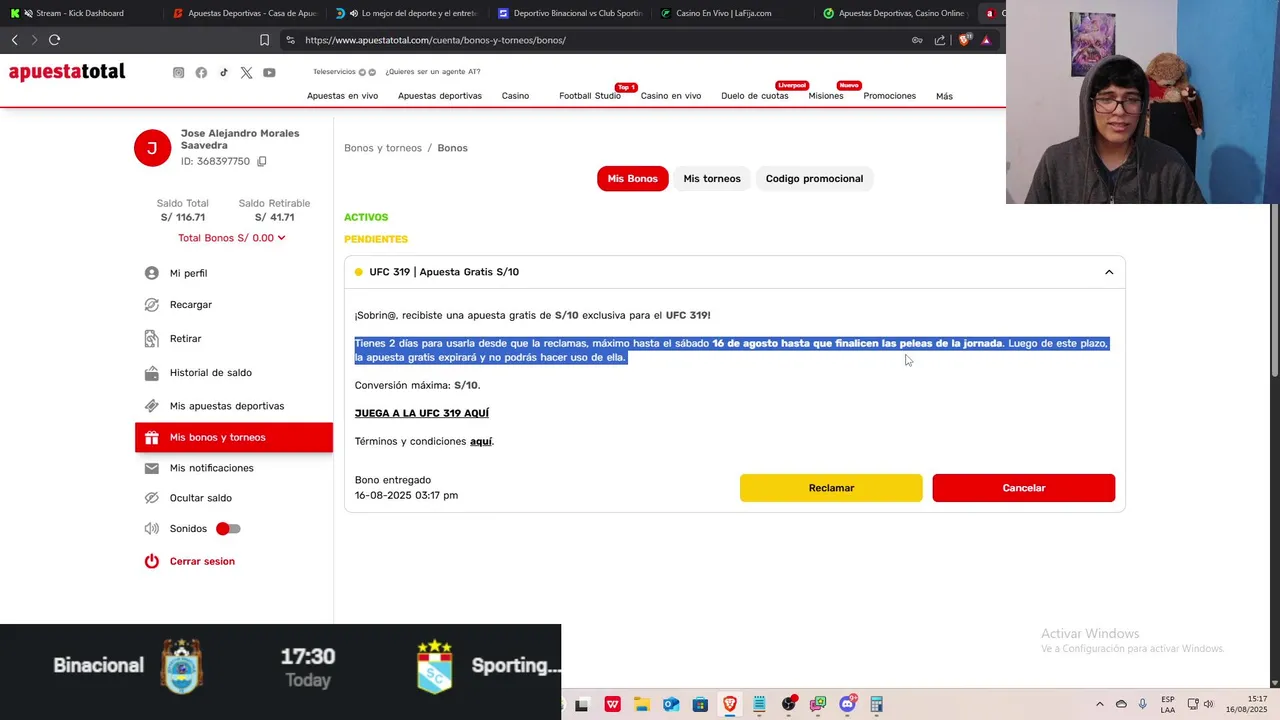
Task: Click the yellow Reclamar button
Action: pyautogui.click(x=831, y=488)
